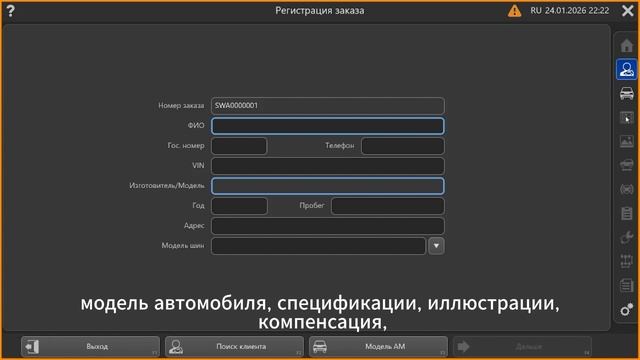Screen dimensions: 640x360
Task: Open the help question mark icon
Action: pos(10,11)
